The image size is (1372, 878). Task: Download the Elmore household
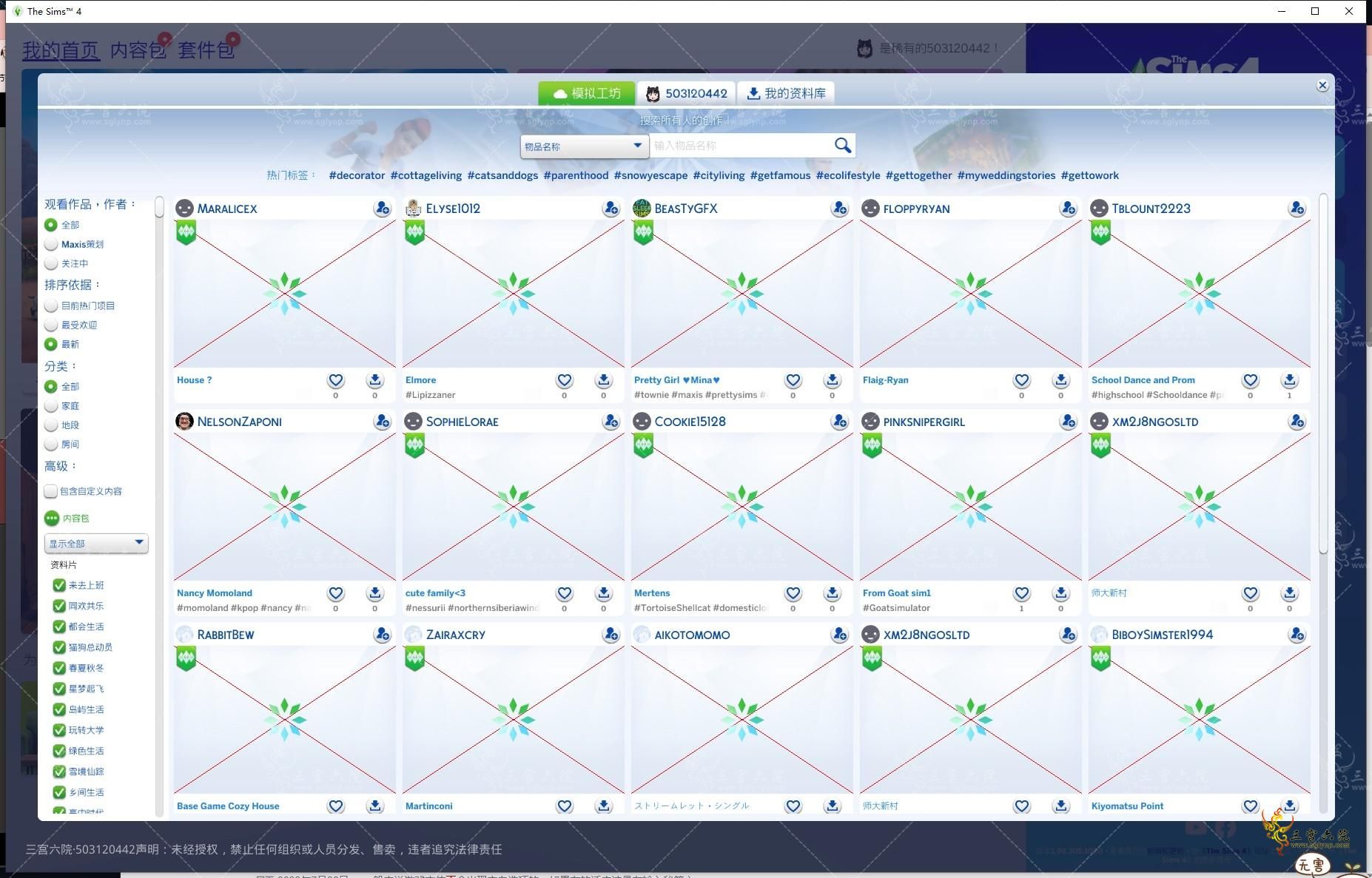[604, 380]
